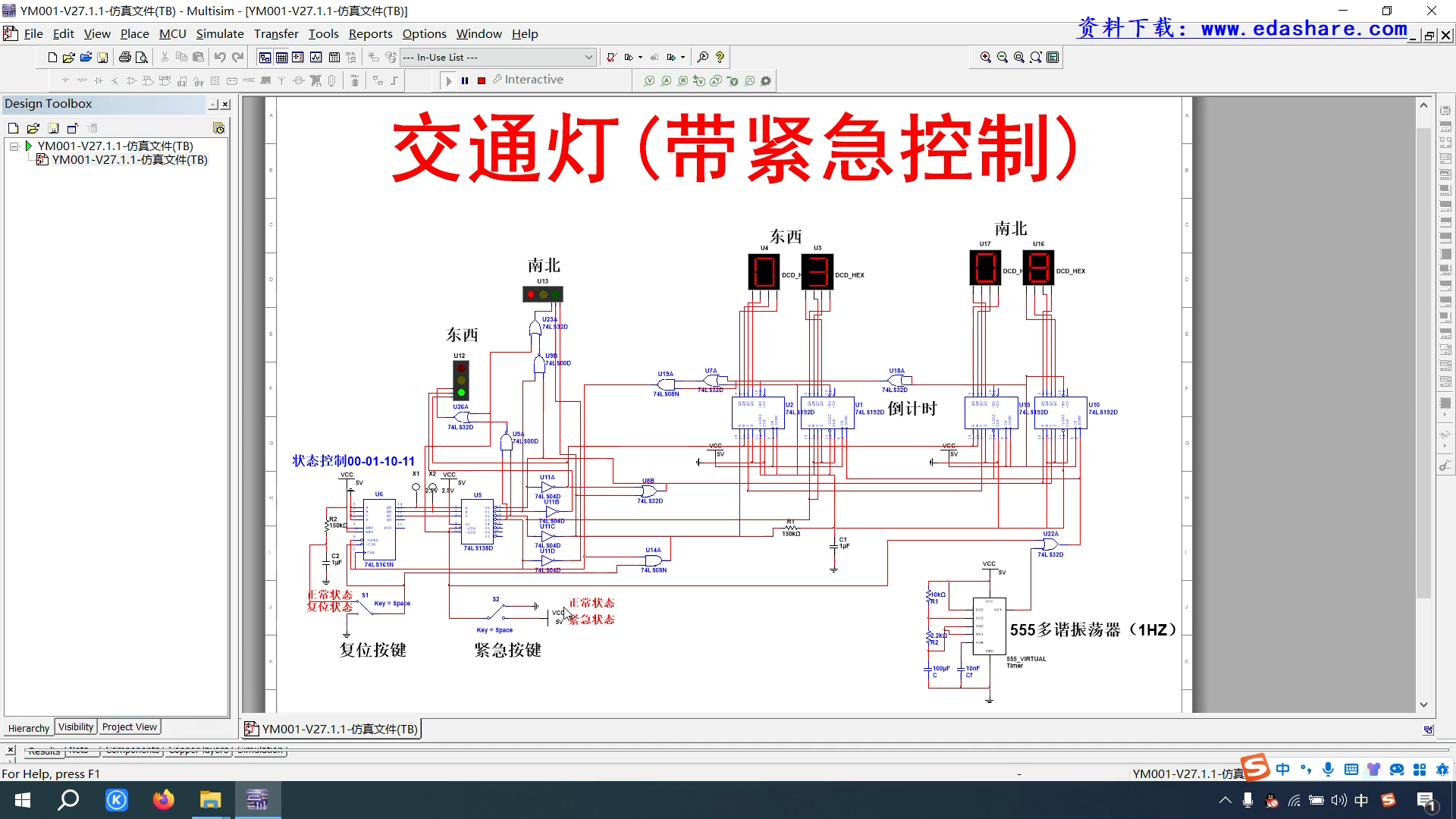
Task: Click the yellow Help question mark icon
Action: (720, 57)
